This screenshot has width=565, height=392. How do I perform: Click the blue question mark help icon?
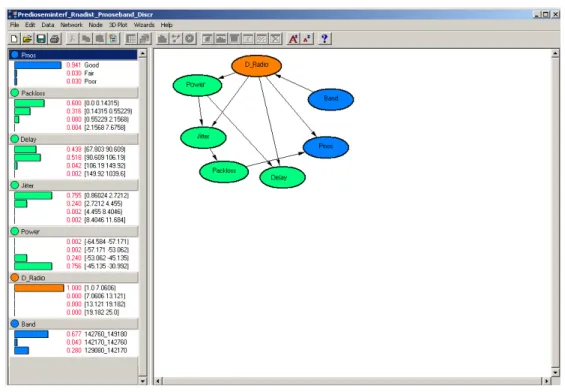325,39
